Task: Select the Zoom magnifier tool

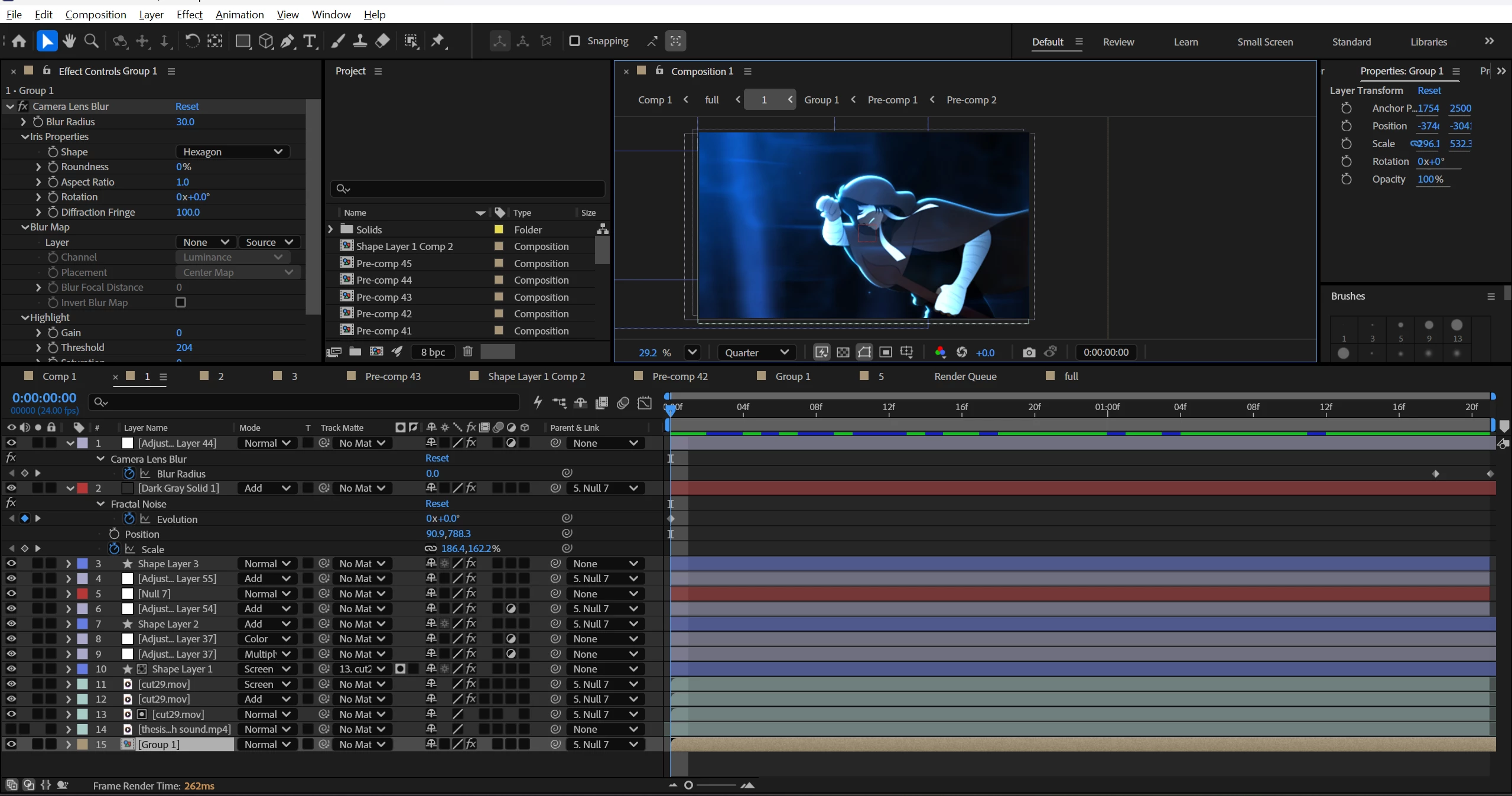Action: (x=92, y=41)
